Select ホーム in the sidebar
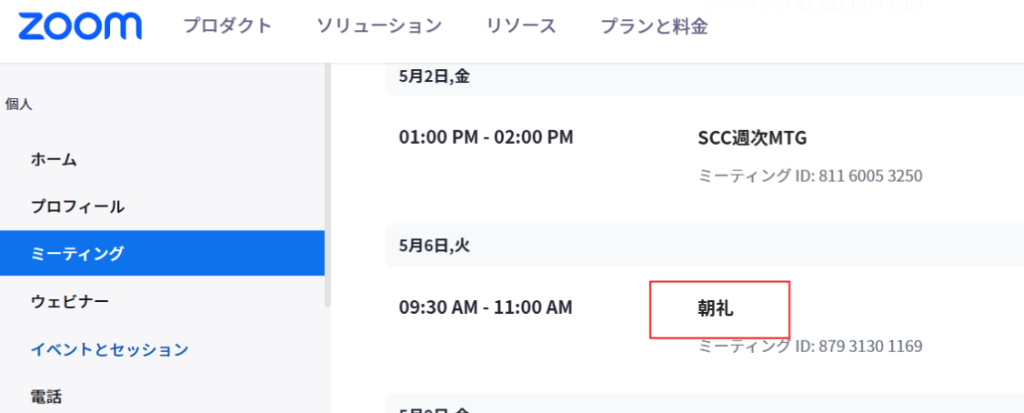The image size is (1024, 413). [54, 159]
